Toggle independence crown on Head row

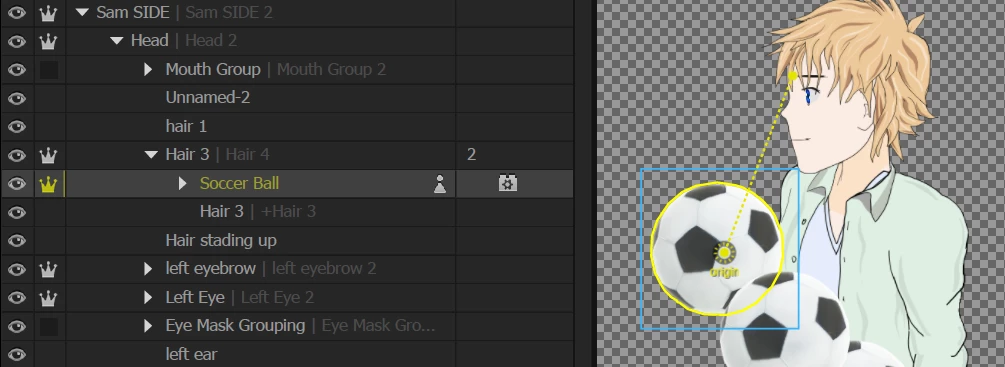pos(49,41)
